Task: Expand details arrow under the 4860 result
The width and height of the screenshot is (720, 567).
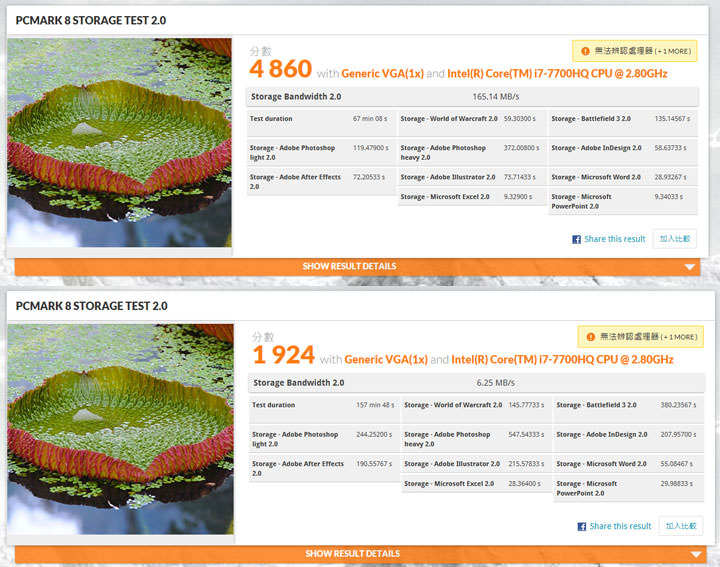Action: (689, 267)
